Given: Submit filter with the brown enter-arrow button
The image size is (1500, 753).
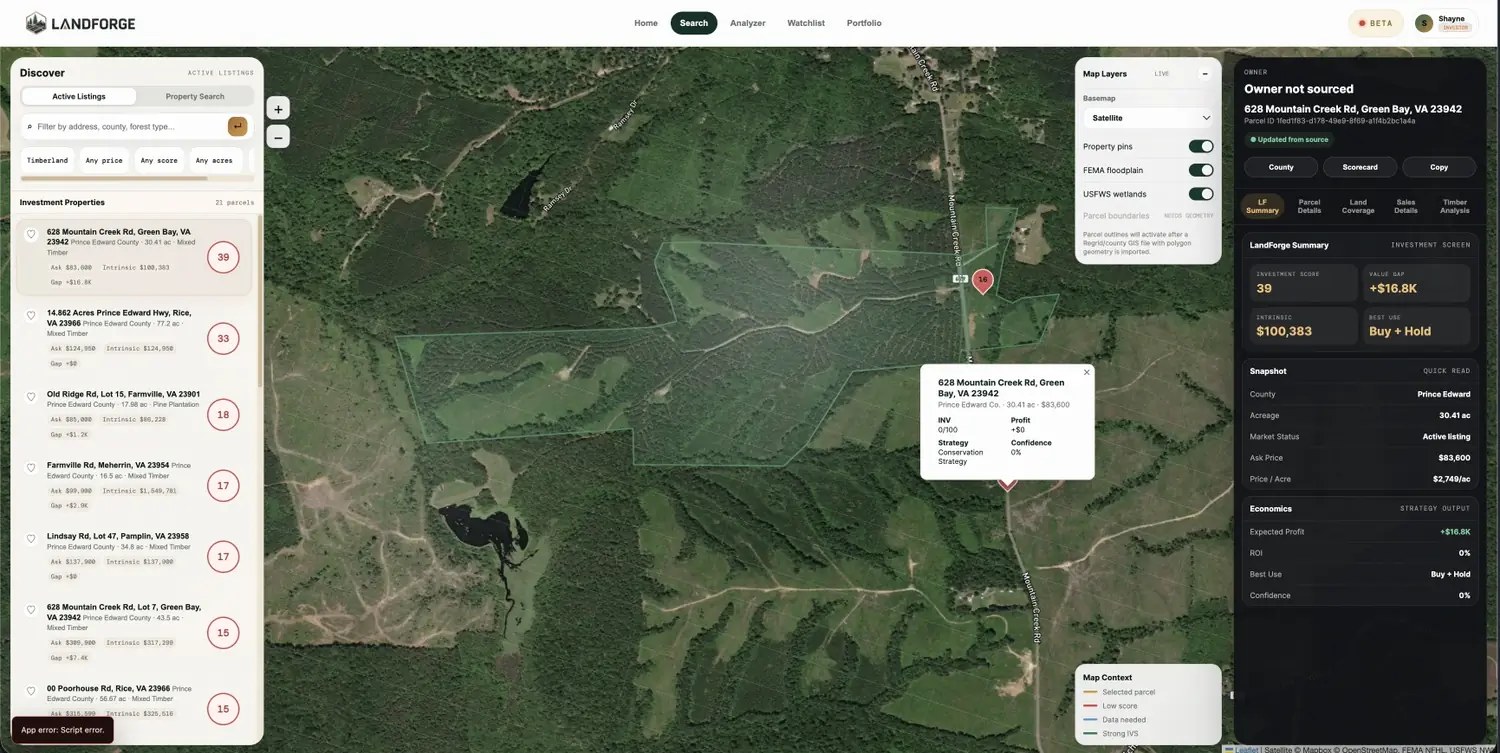Looking at the screenshot, I should [238, 126].
